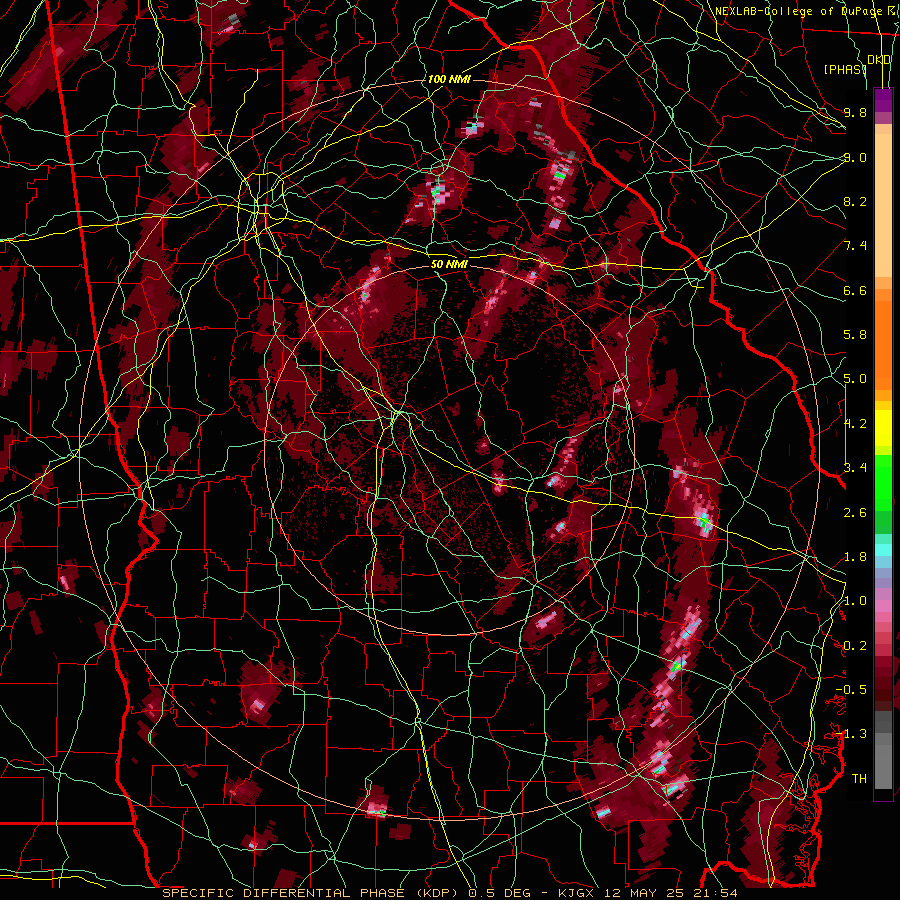Click the 7.4 scale value
The width and height of the screenshot is (900, 900).
(855, 246)
